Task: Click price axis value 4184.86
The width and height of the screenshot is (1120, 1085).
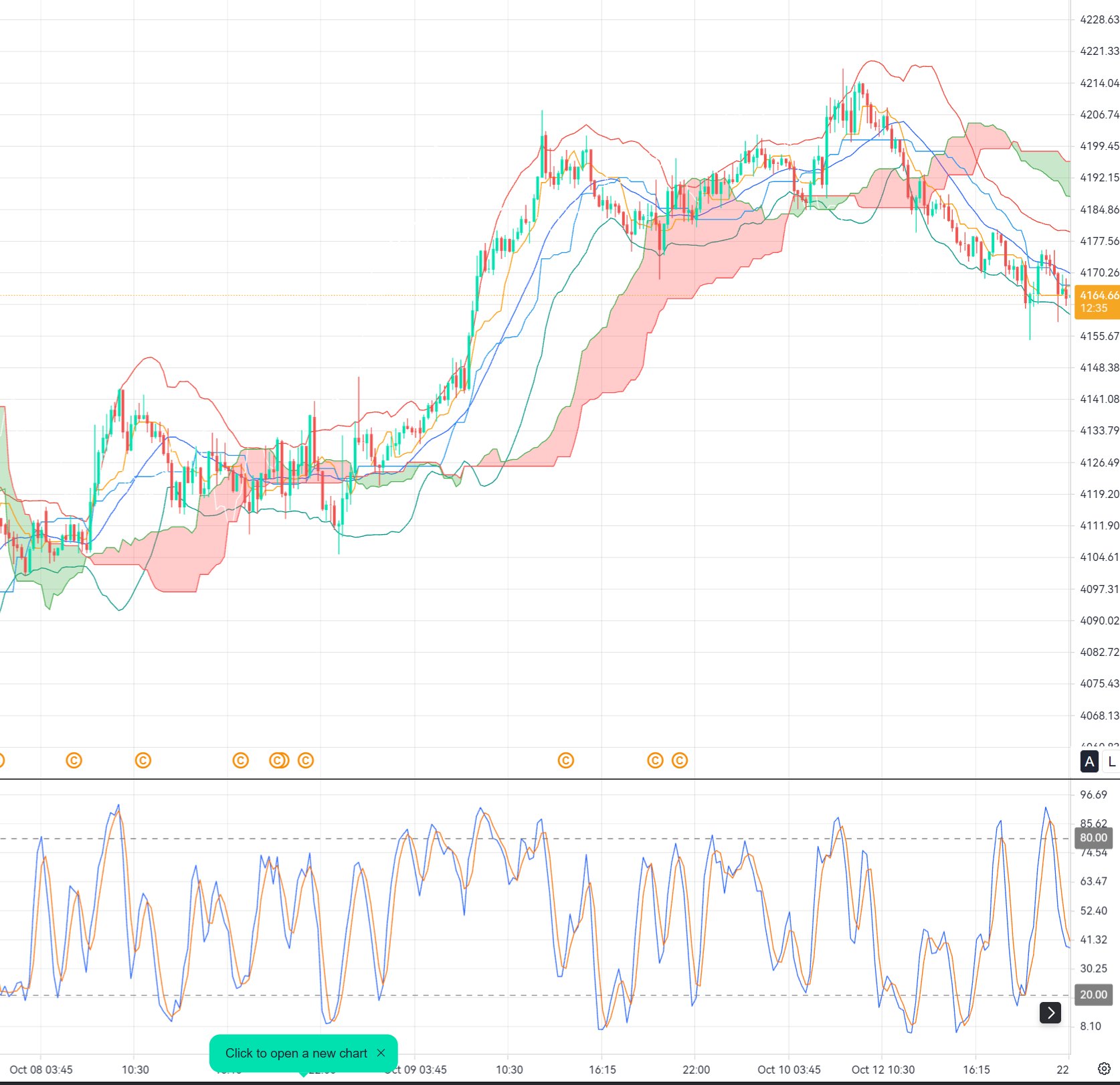Action: tap(1099, 210)
